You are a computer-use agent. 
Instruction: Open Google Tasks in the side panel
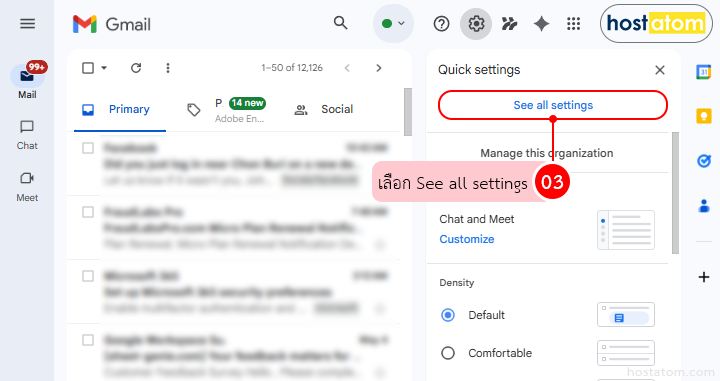click(703, 161)
